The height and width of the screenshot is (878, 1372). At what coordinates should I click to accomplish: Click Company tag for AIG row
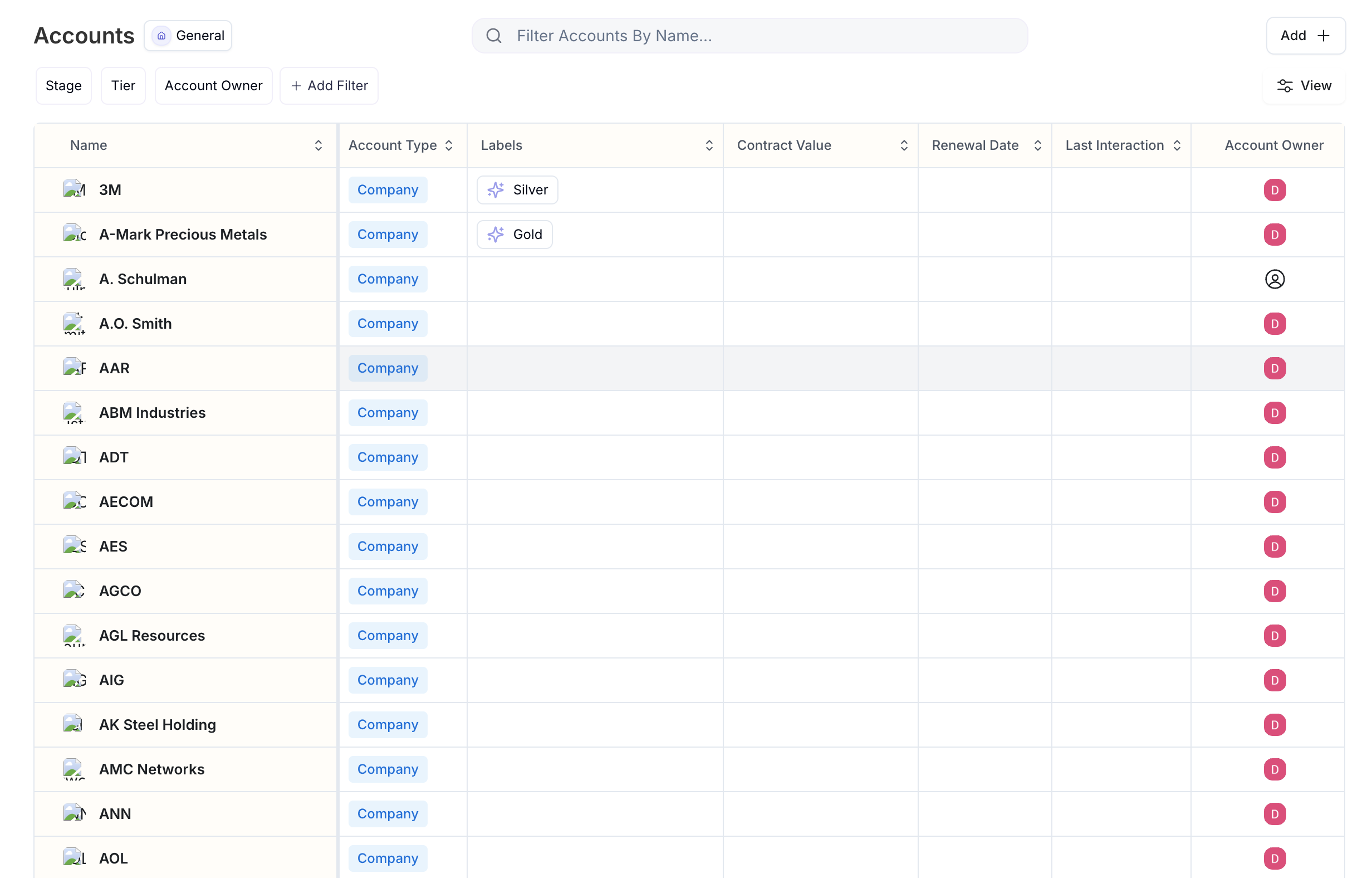[388, 680]
